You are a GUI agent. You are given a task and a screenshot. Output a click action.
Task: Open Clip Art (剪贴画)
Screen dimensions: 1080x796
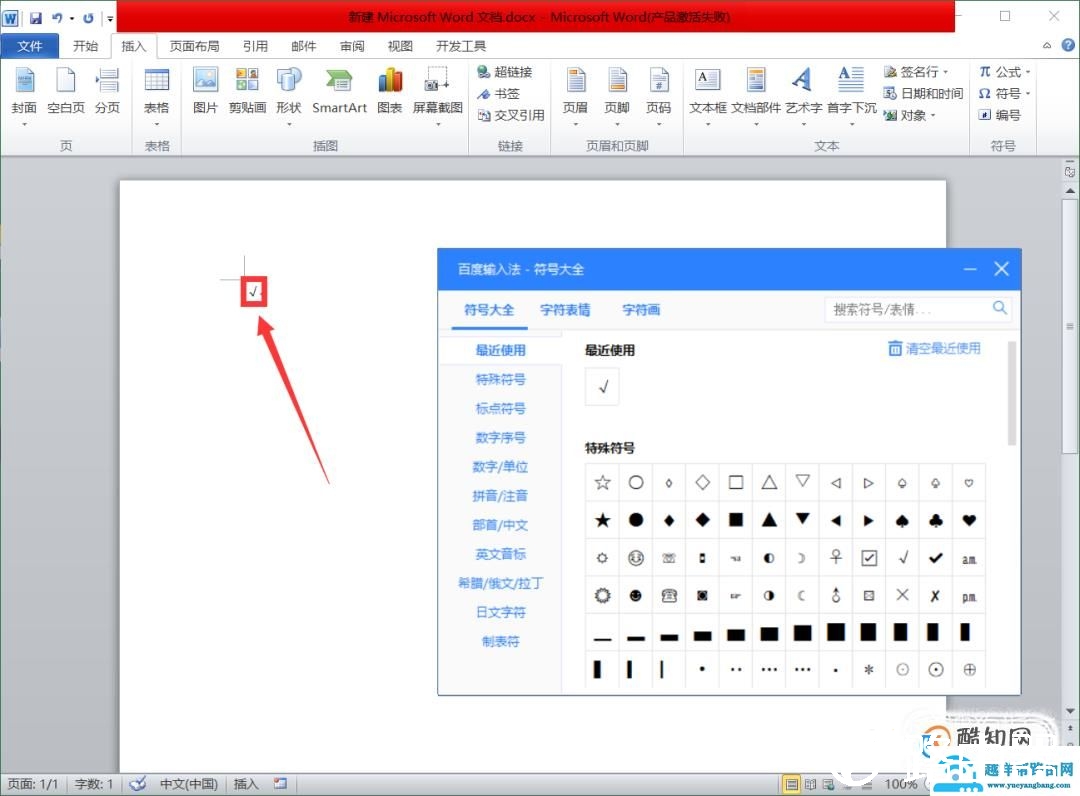[x=247, y=91]
